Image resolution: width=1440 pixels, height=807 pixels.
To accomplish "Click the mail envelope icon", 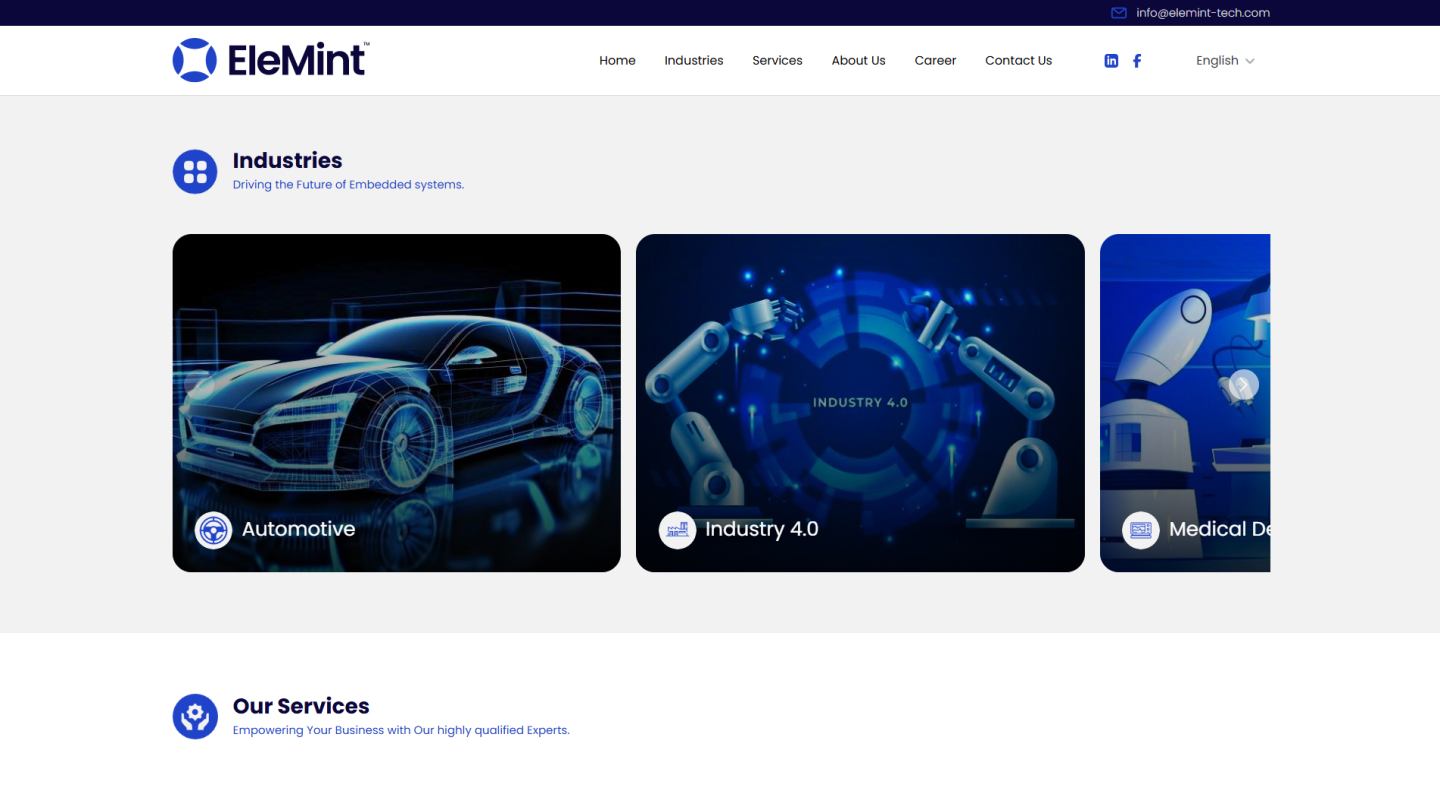I will click(x=1119, y=13).
